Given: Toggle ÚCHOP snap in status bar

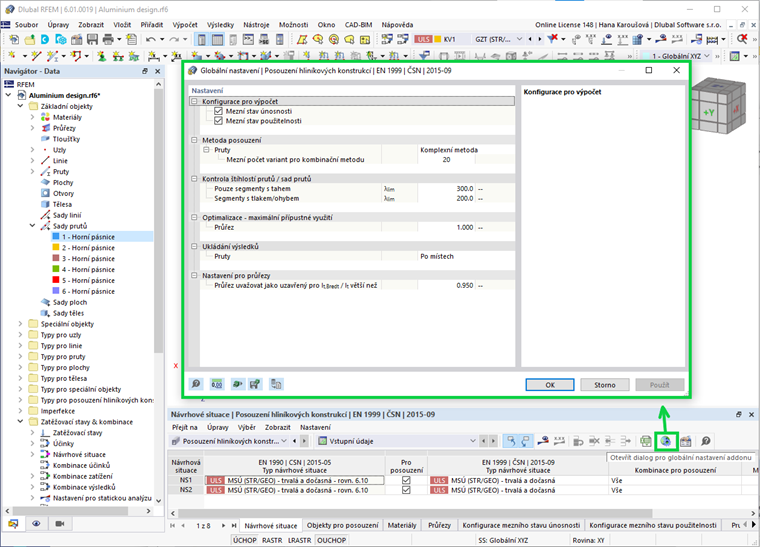Looking at the screenshot, I should (245, 540).
